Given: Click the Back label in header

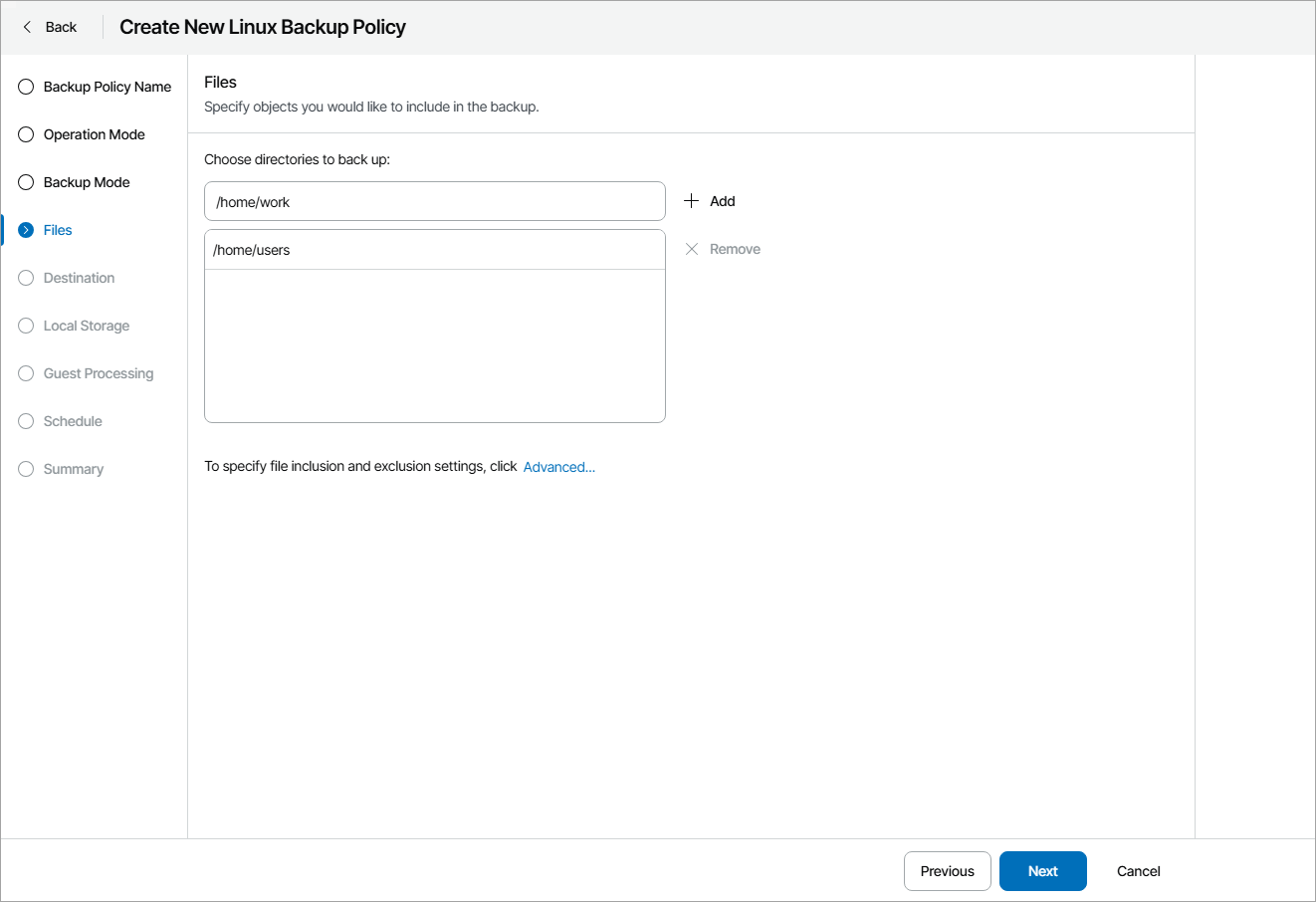Looking at the screenshot, I should [61, 27].
